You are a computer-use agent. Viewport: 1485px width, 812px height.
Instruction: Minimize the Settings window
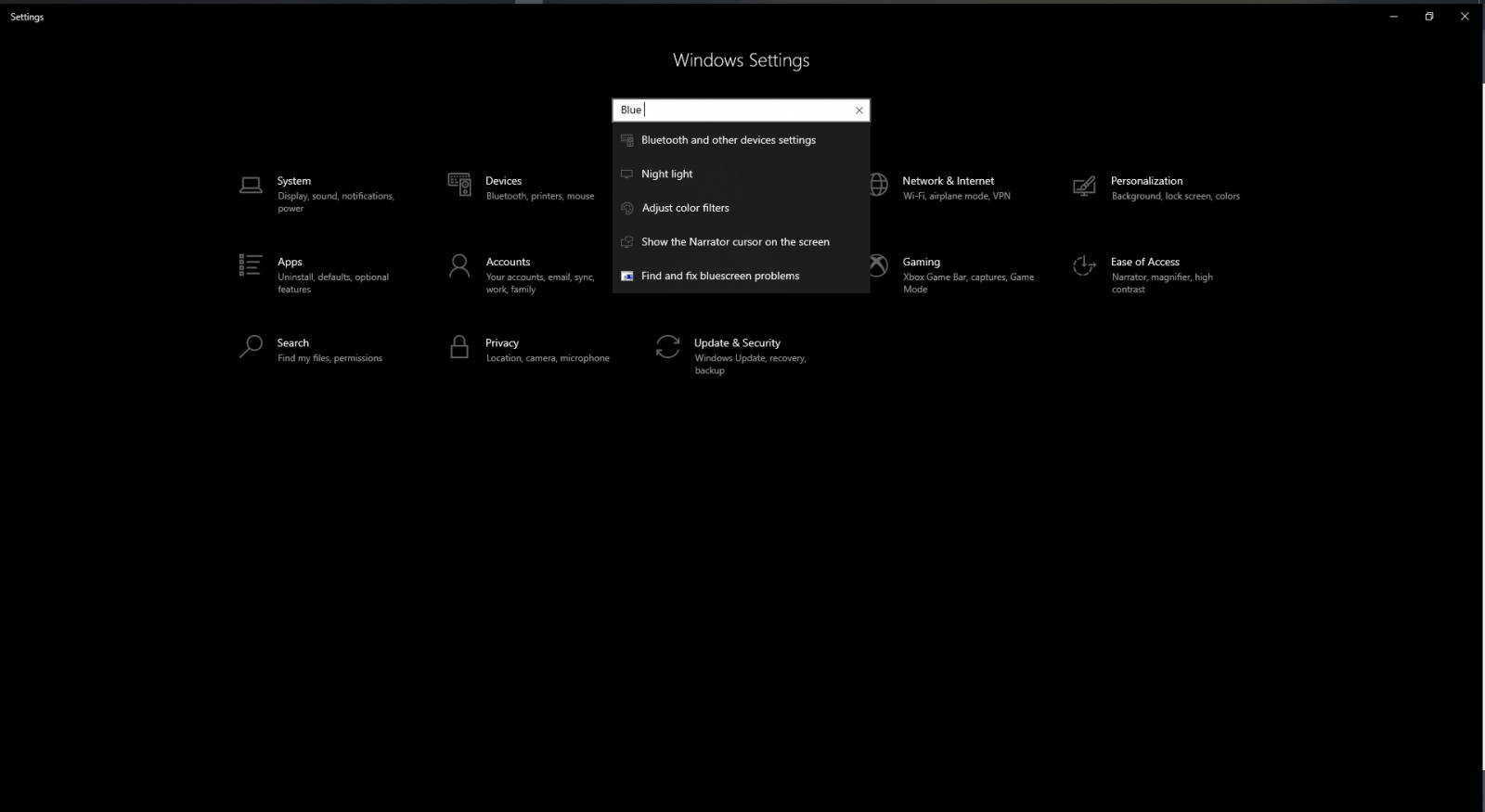tap(1393, 17)
